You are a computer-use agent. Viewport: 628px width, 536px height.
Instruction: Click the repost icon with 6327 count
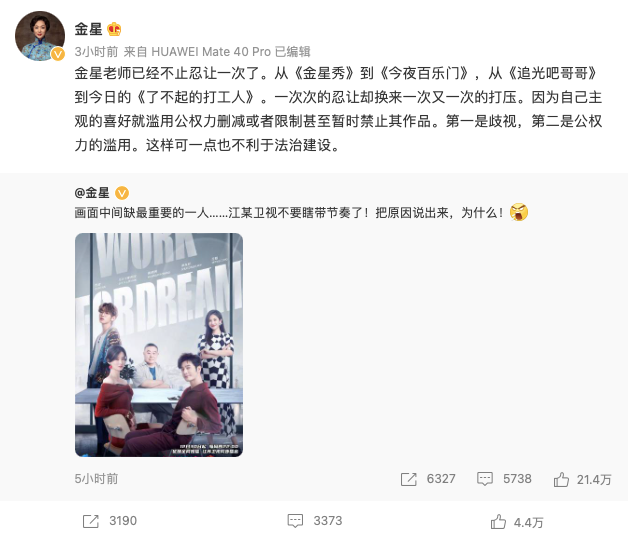click(x=409, y=479)
